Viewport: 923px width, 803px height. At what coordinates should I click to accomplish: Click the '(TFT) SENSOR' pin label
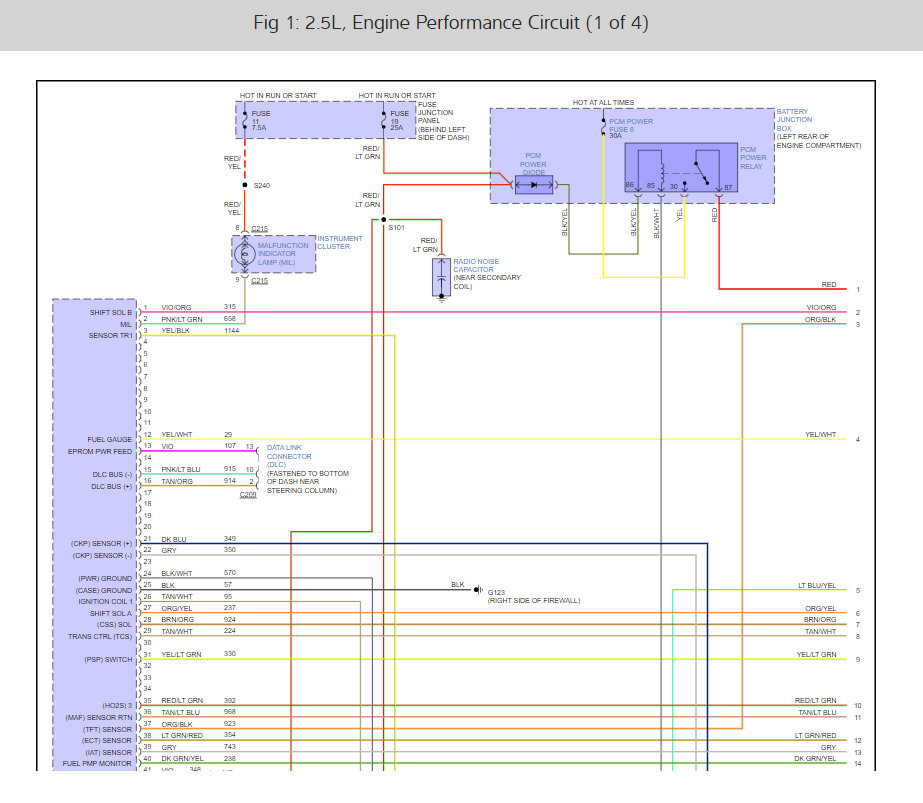[x=107, y=729]
